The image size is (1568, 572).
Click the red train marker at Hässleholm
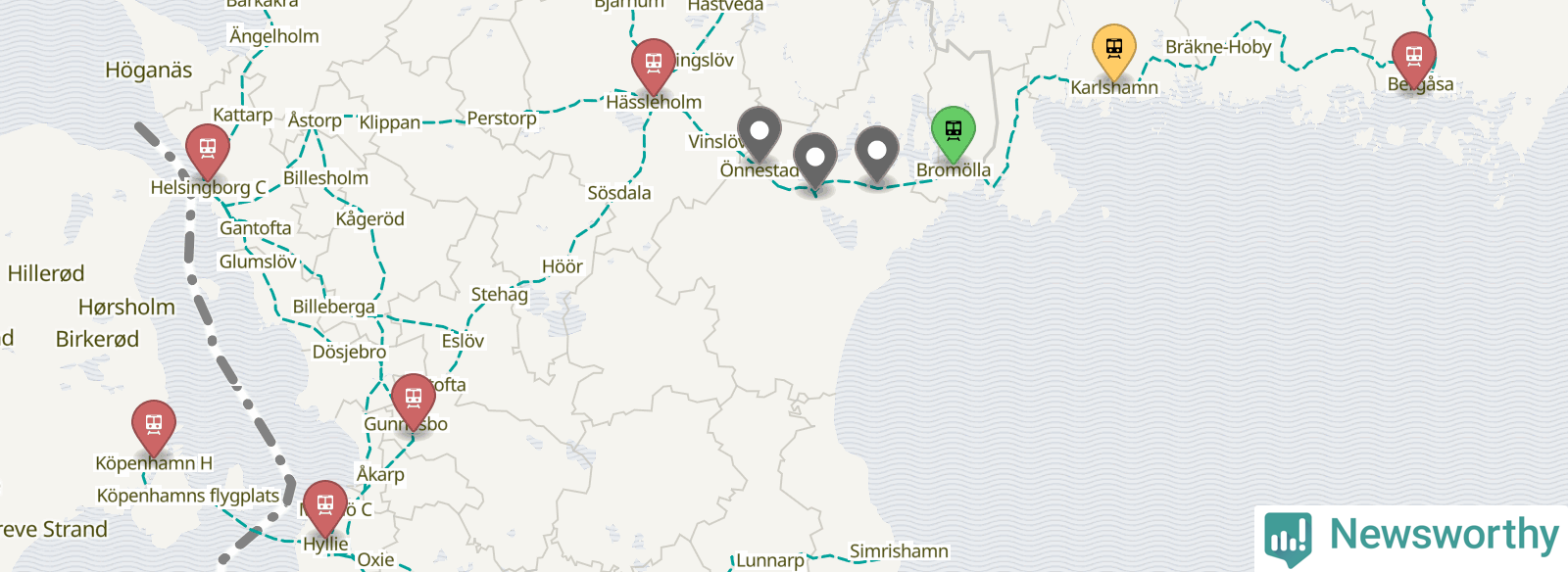pyautogui.click(x=654, y=66)
